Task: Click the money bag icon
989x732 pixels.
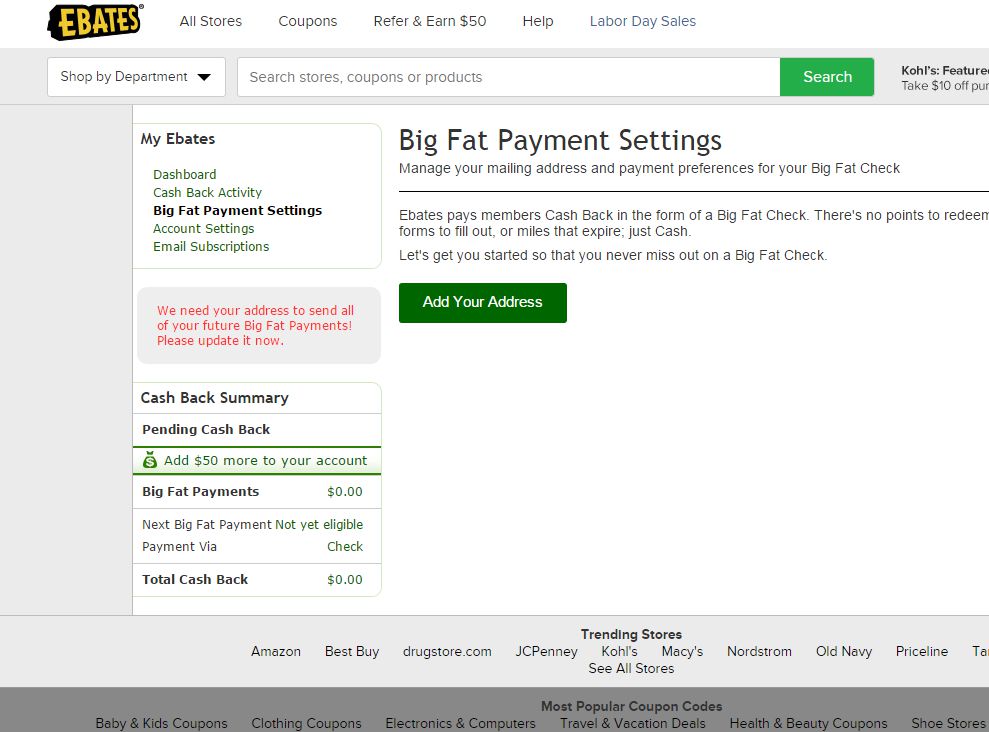Action: (149, 460)
